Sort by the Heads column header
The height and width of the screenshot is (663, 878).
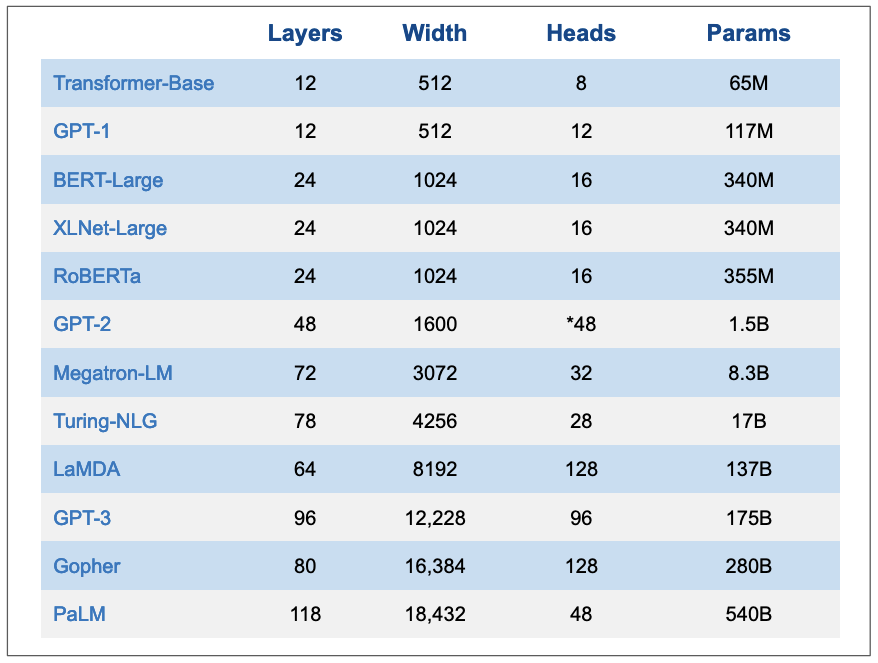[x=580, y=33]
